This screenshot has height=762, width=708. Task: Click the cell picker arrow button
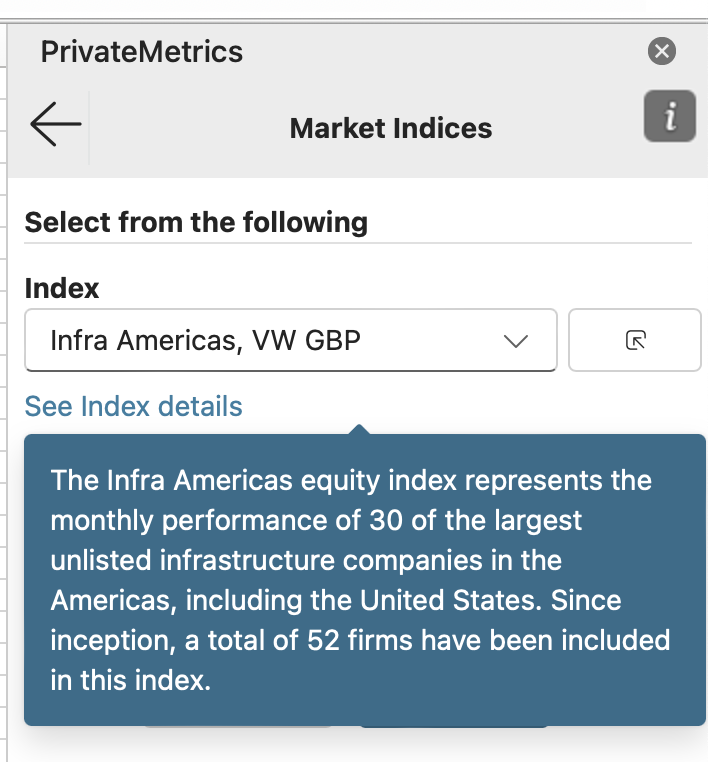(634, 341)
